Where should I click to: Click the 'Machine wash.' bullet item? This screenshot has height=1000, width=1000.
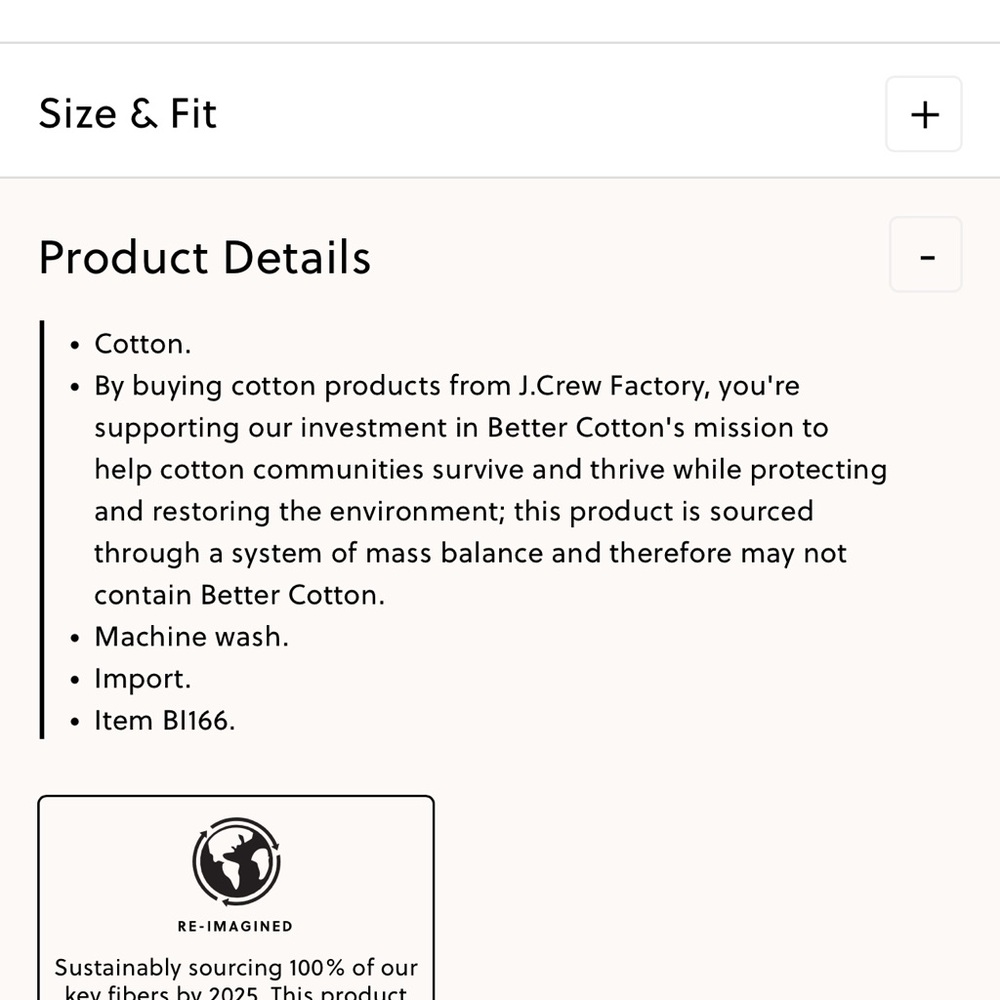coord(191,636)
